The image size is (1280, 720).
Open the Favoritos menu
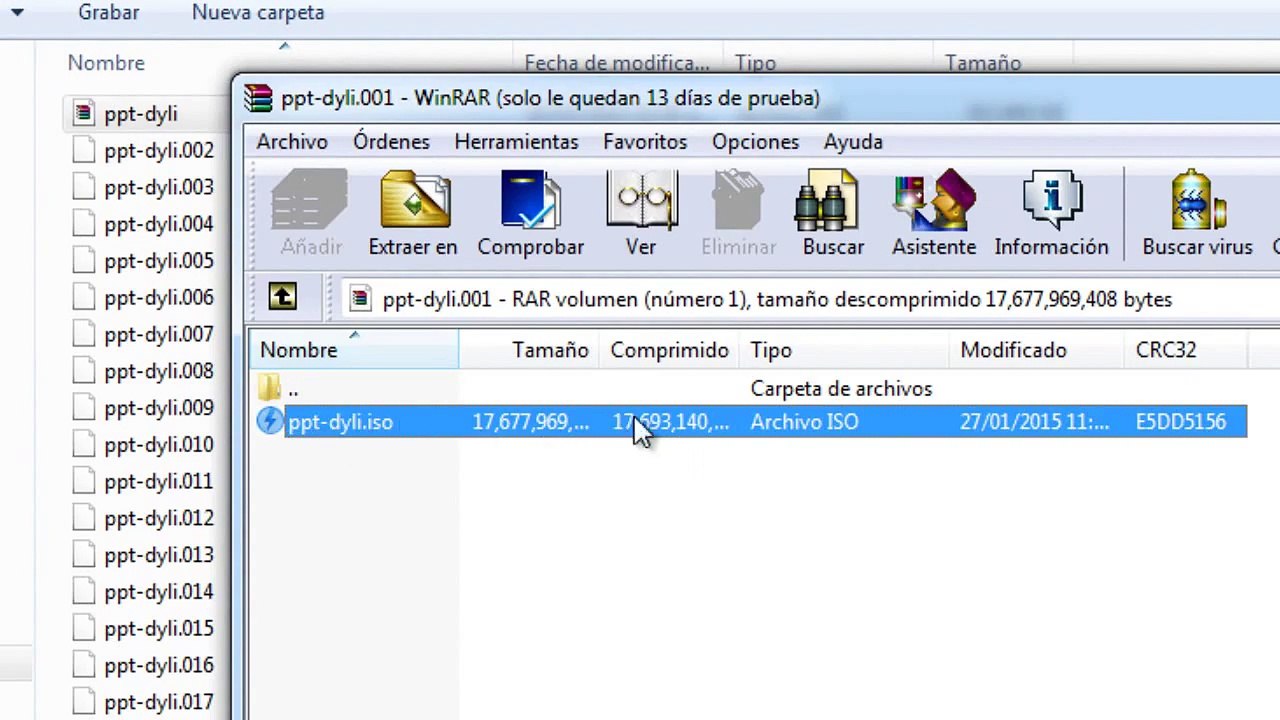[645, 142]
